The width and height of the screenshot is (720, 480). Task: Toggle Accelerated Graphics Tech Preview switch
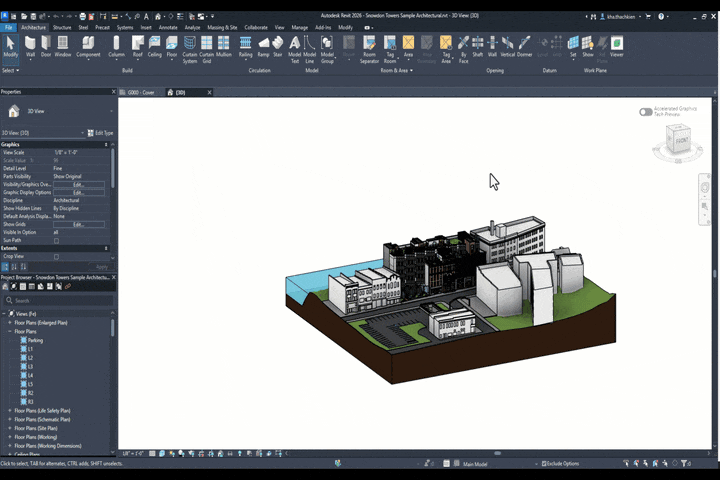tap(646, 112)
